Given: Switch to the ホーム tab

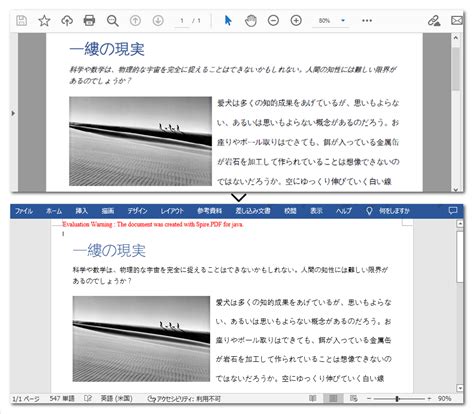Looking at the screenshot, I should (54, 211).
